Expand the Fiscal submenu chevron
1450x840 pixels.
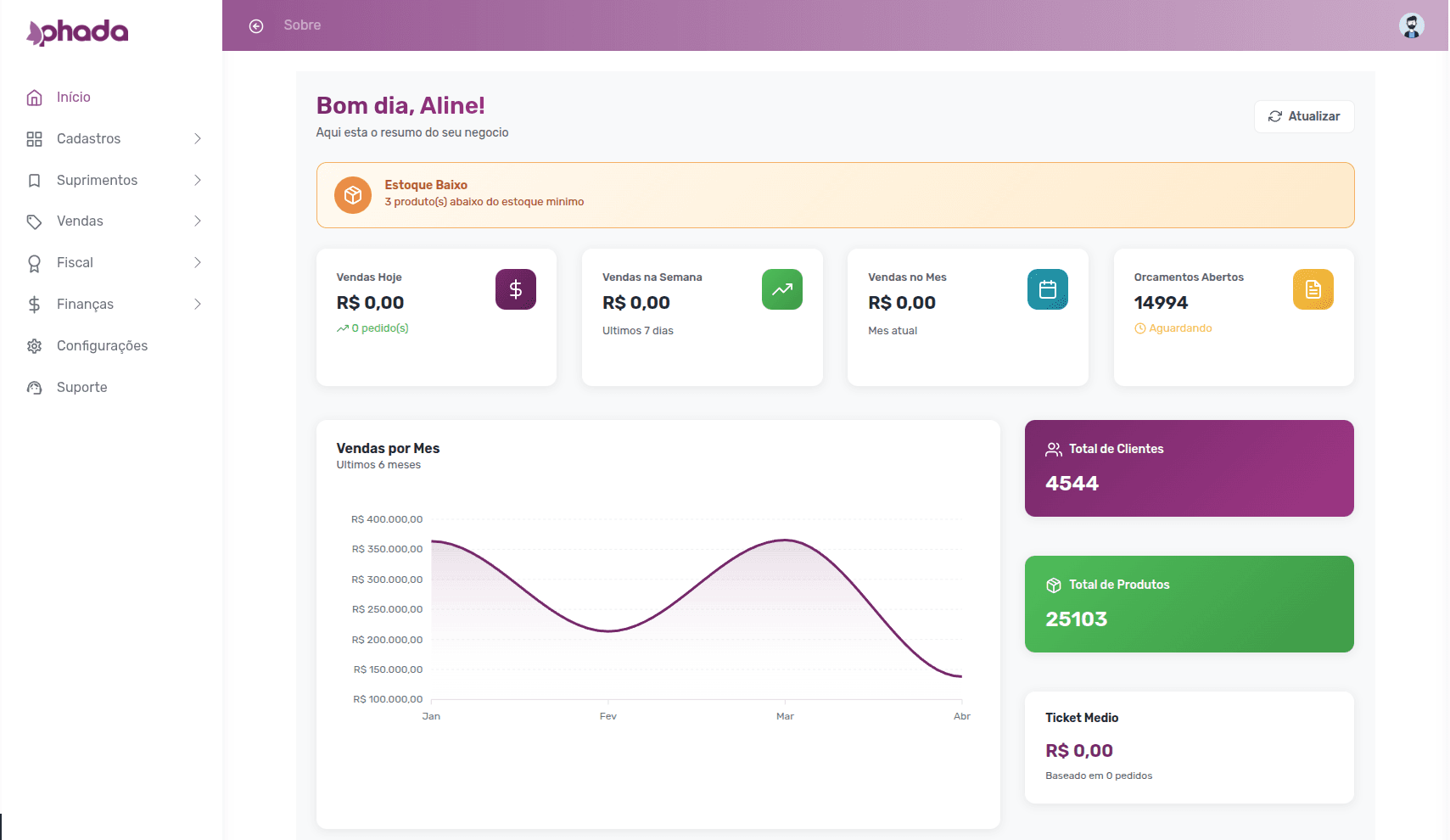(198, 262)
